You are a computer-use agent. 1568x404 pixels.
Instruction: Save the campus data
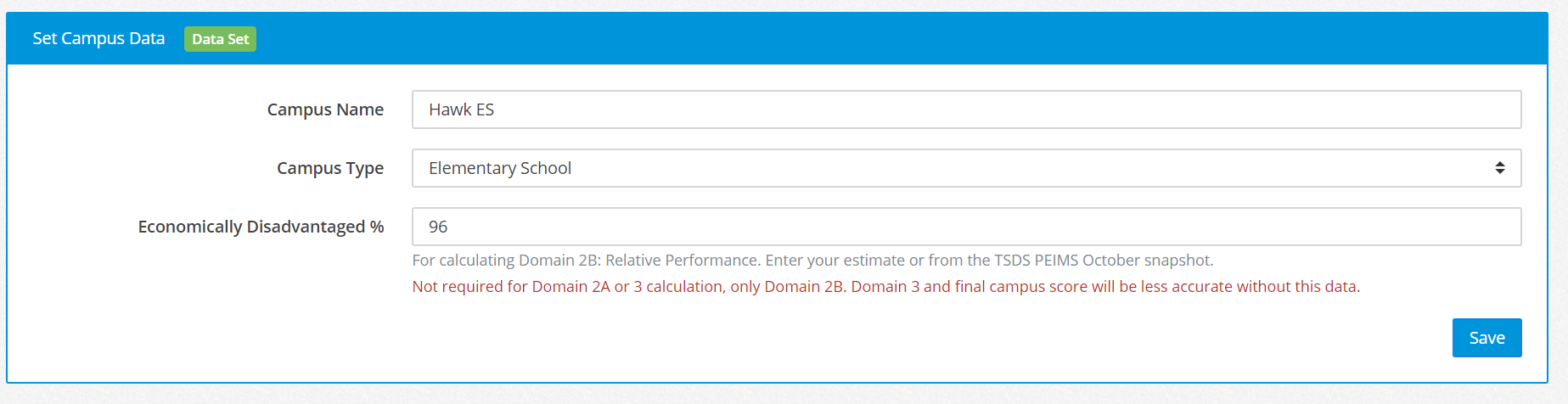pyautogui.click(x=1486, y=338)
